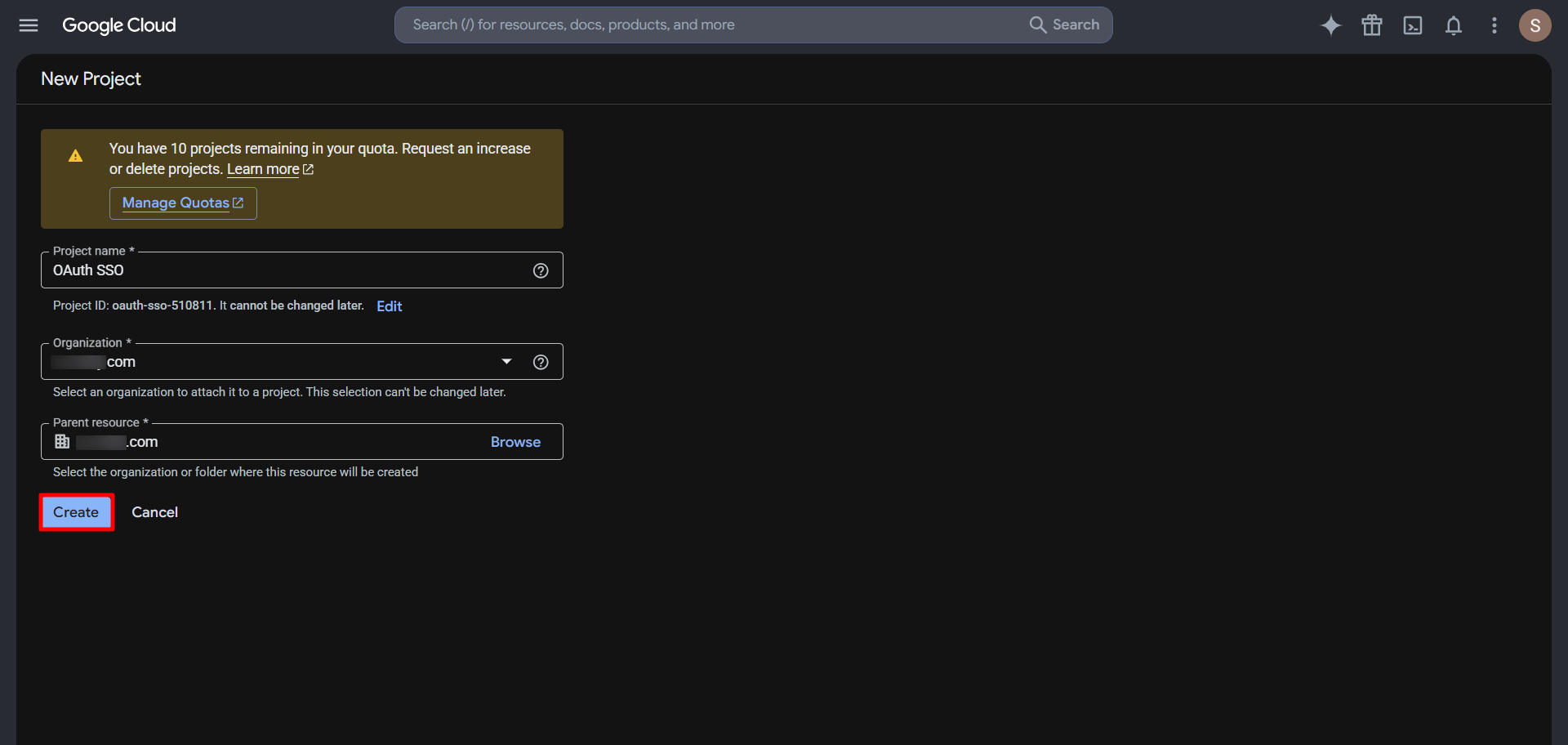
Task: Click the 'Select an organization to attach' hint text
Action: [279, 392]
